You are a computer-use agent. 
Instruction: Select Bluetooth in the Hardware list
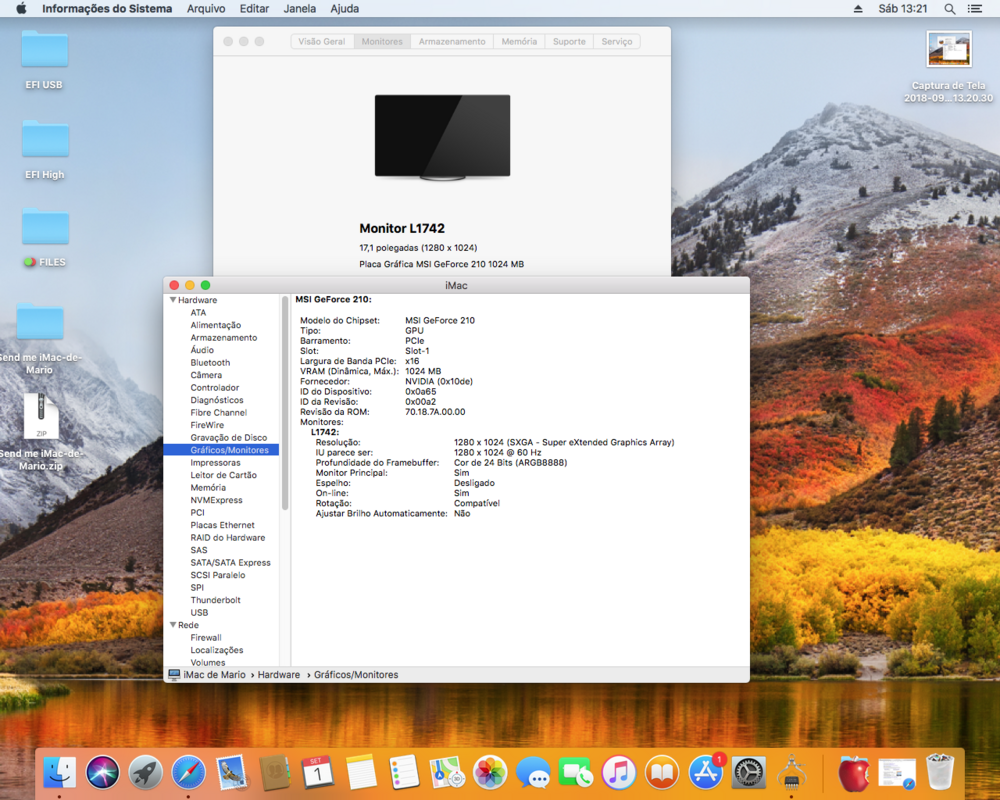(x=210, y=363)
